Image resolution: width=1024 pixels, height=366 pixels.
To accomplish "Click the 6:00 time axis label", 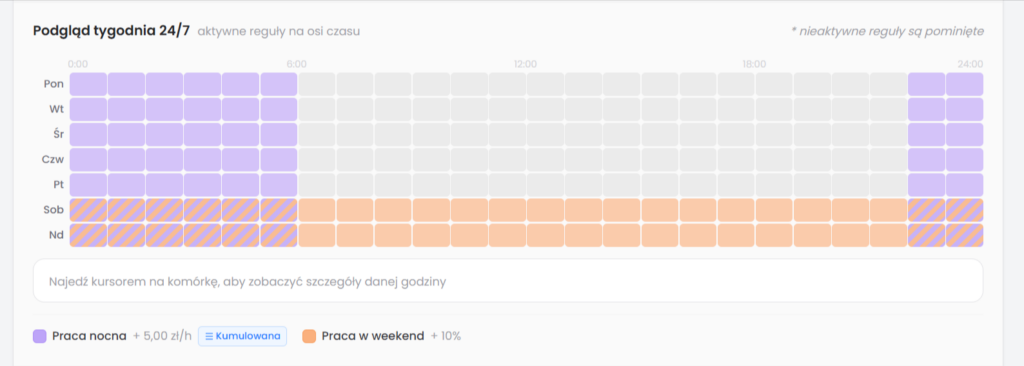I will (296, 64).
